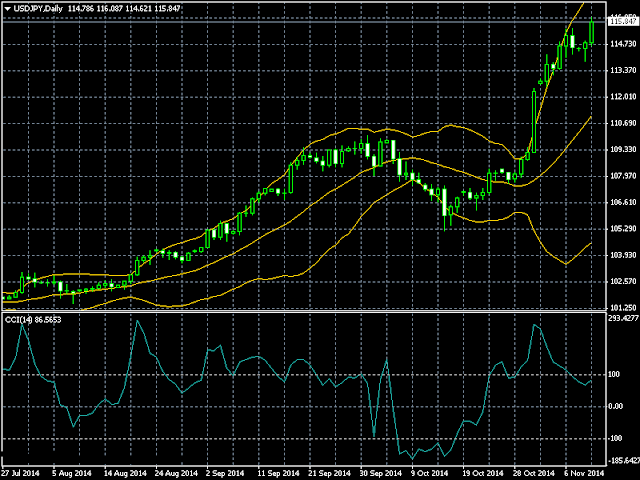
Task: Click the 28 Oct 2014 date label
Action: 534,473
